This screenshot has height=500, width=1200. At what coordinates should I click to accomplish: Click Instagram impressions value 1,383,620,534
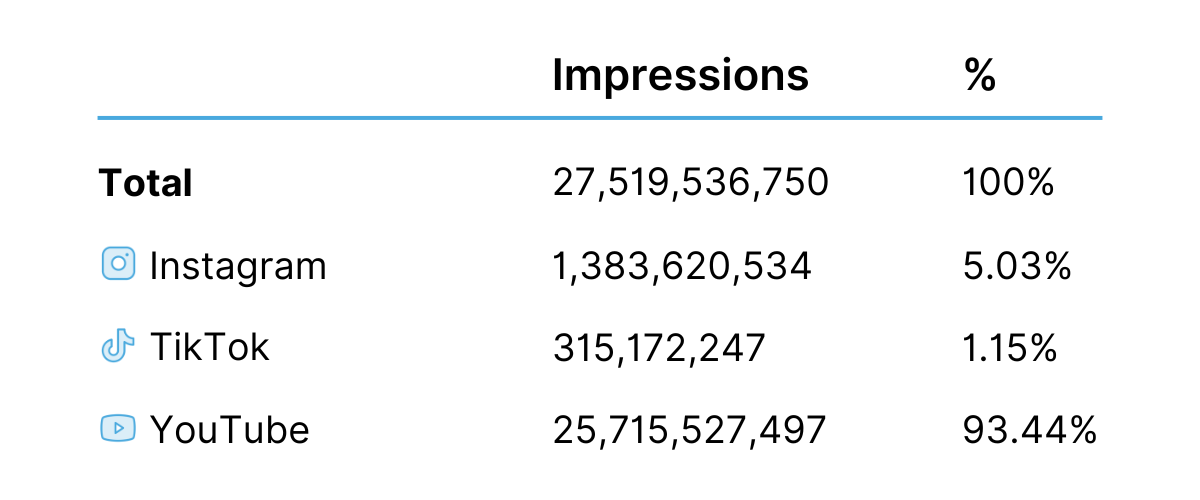click(x=682, y=266)
